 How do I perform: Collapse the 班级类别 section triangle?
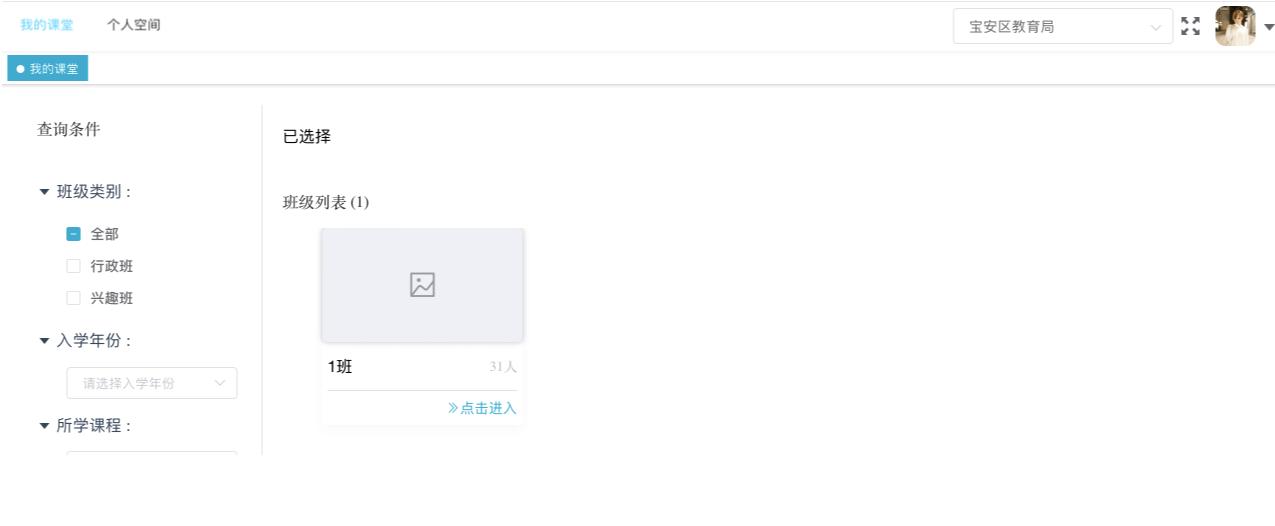44,191
